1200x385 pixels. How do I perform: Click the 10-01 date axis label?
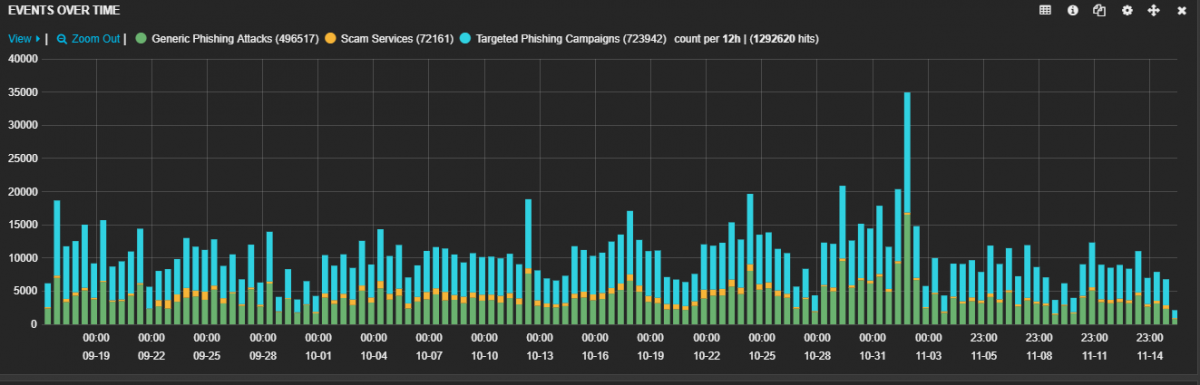(x=318, y=355)
